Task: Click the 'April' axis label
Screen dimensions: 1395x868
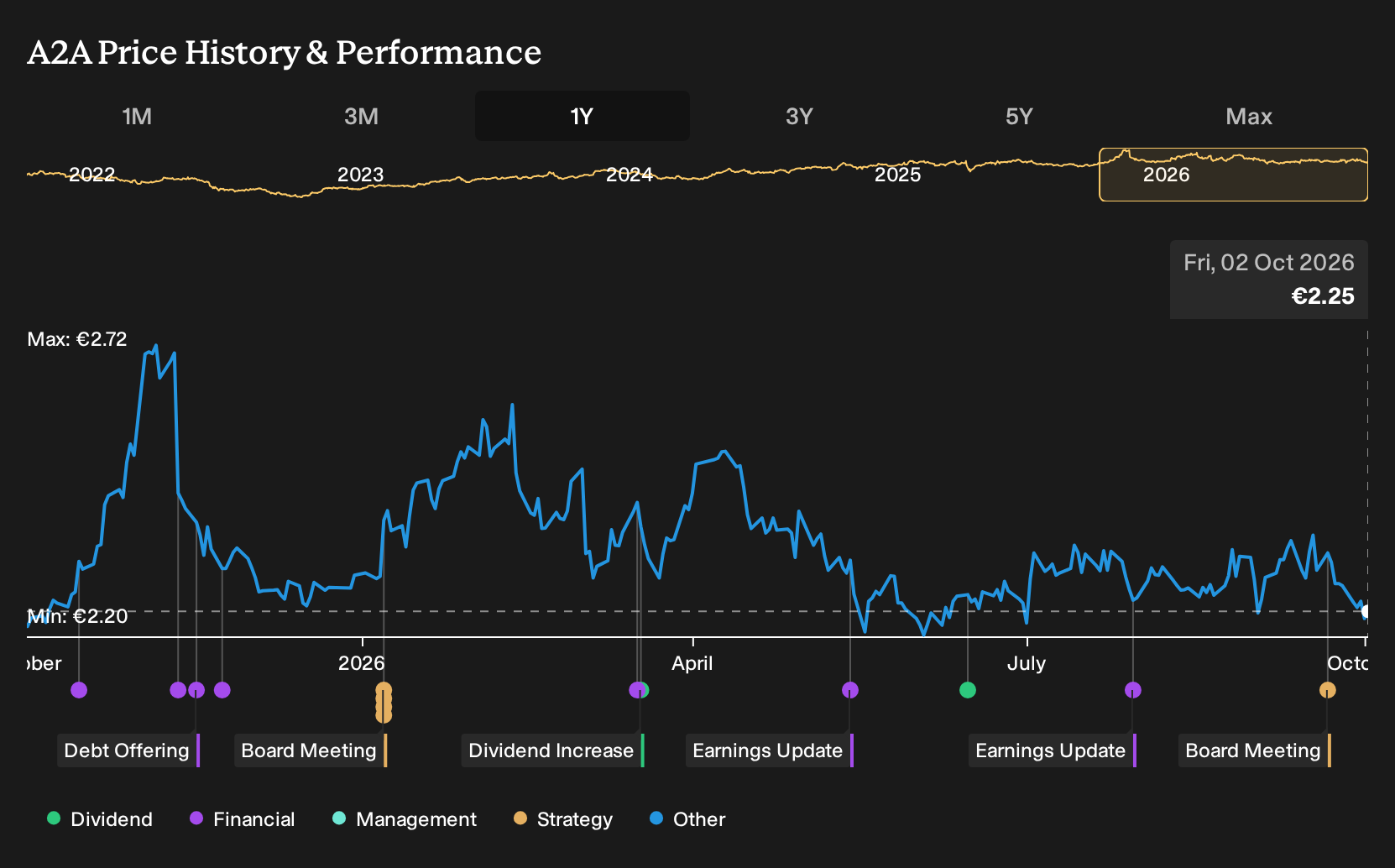Action: pyautogui.click(x=692, y=663)
